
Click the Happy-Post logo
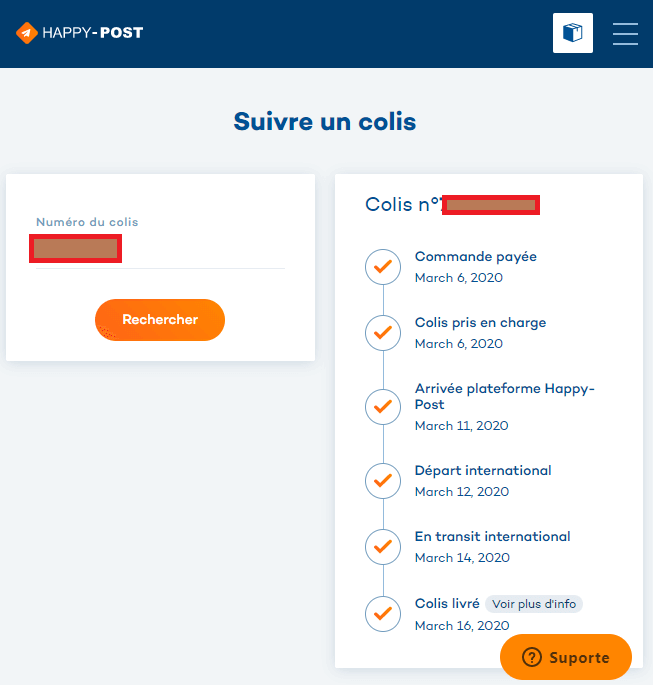point(80,33)
